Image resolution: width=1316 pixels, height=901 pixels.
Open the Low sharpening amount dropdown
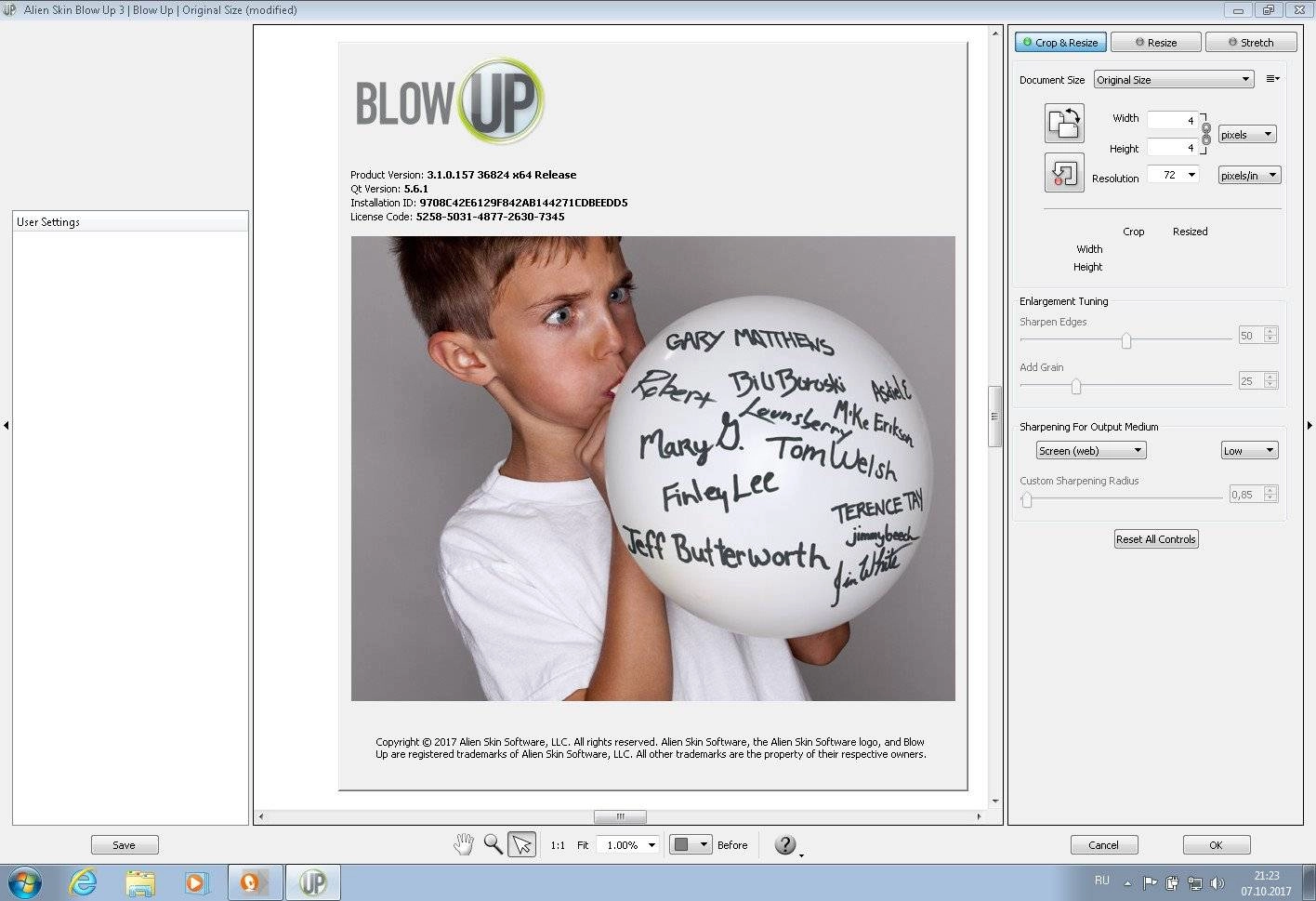(1250, 450)
